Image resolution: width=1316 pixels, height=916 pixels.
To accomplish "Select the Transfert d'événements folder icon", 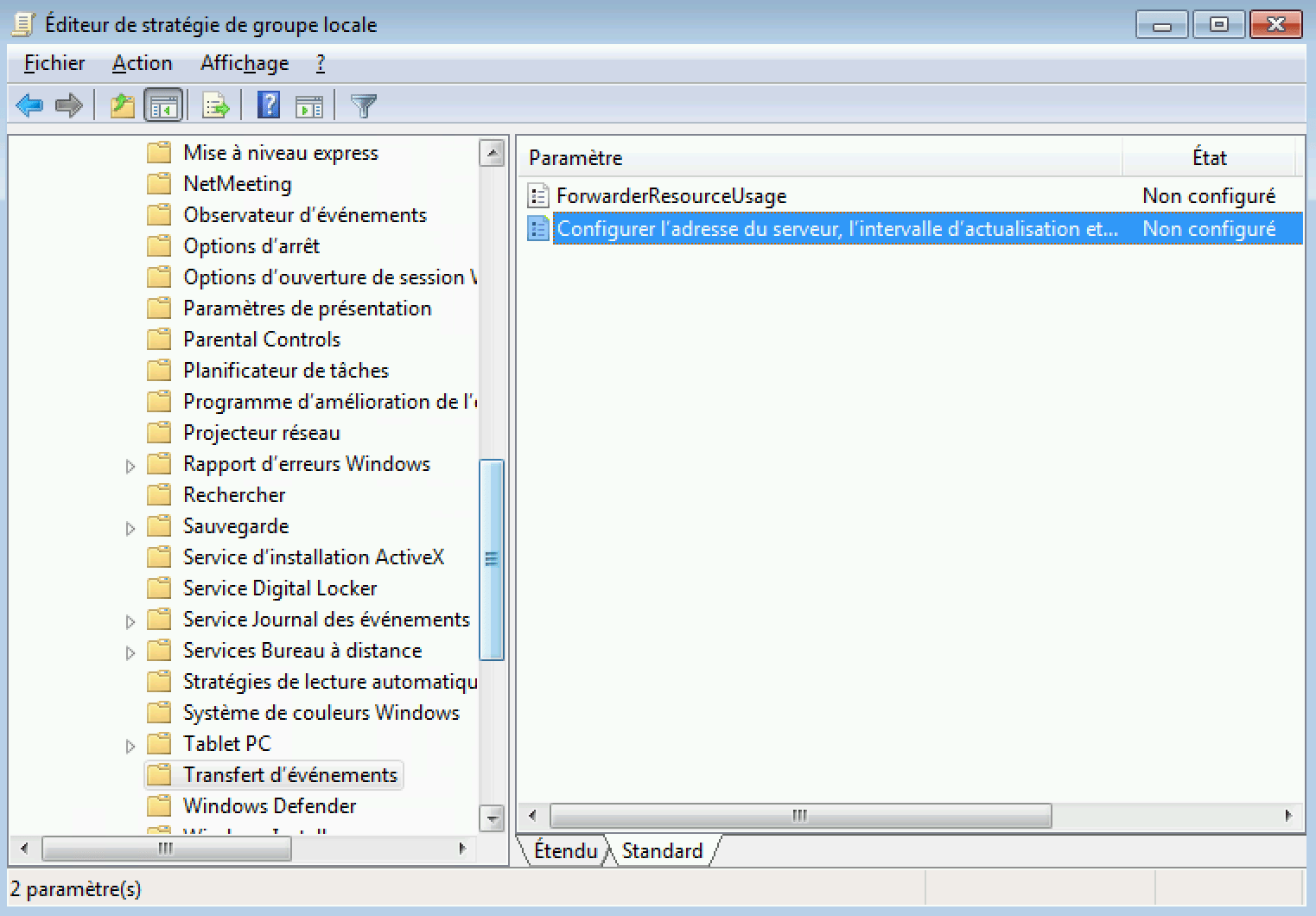I will 160,774.
